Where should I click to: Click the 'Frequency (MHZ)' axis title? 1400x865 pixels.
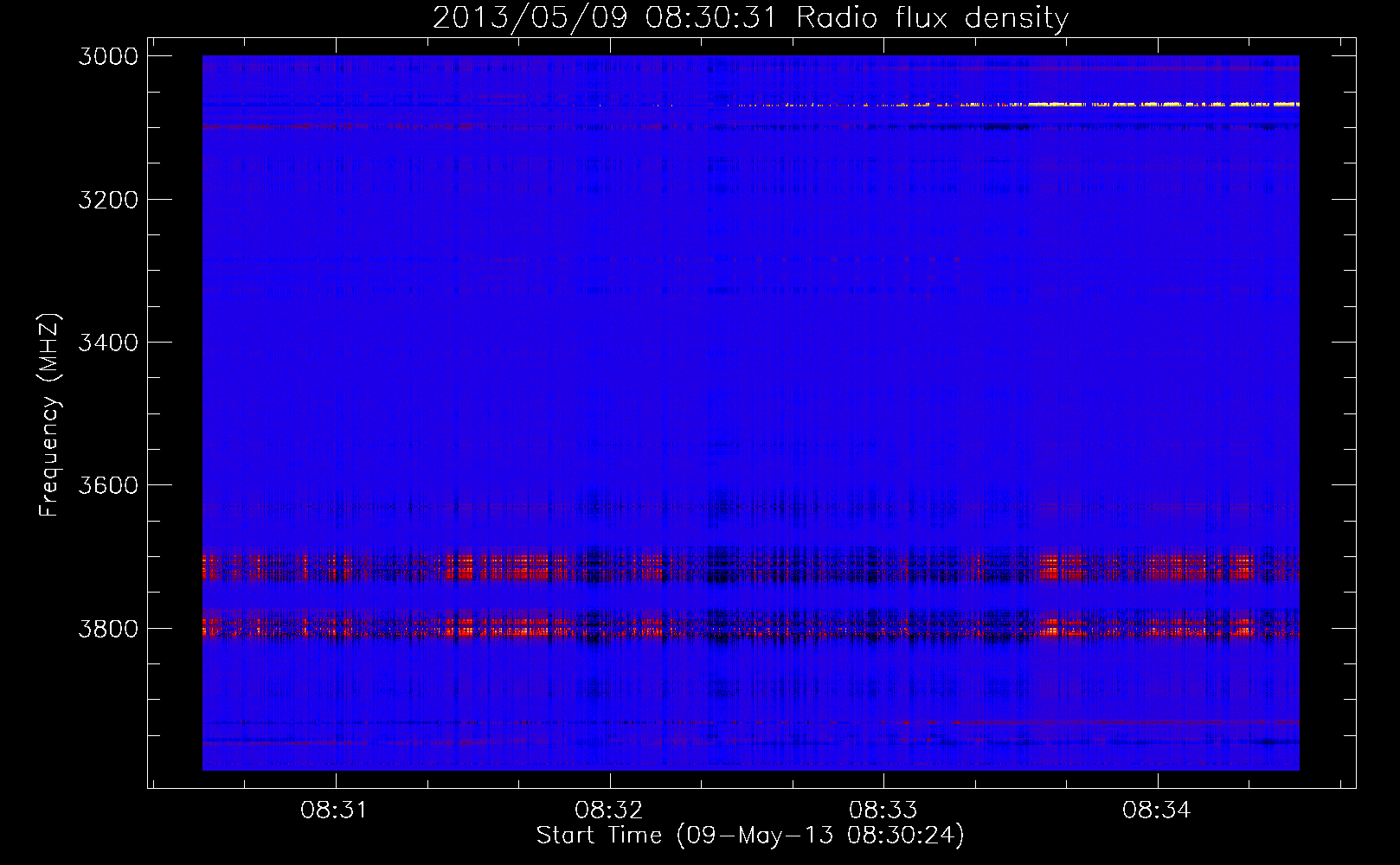(49, 415)
